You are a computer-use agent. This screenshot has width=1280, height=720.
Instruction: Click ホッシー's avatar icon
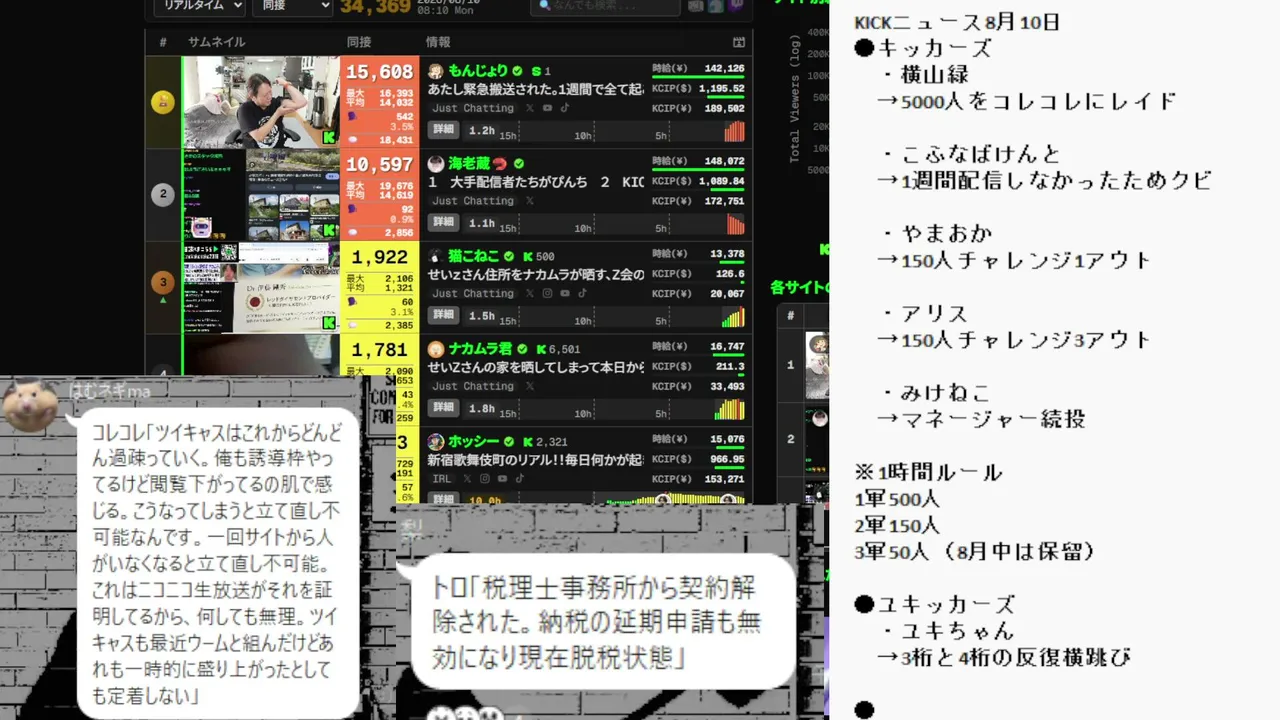pyautogui.click(x=436, y=441)
